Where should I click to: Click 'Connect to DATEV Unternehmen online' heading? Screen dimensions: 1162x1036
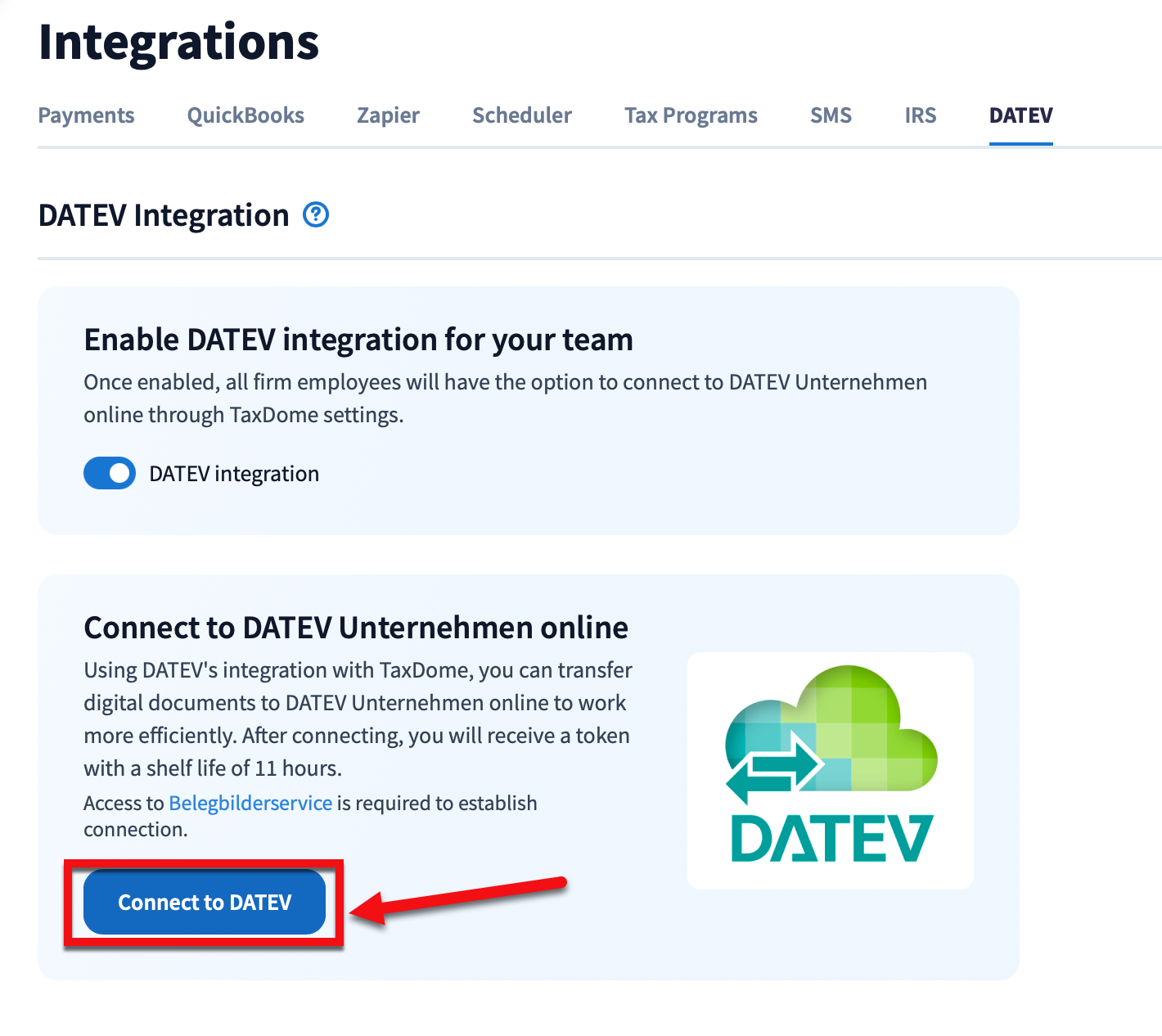pos(356,628)
